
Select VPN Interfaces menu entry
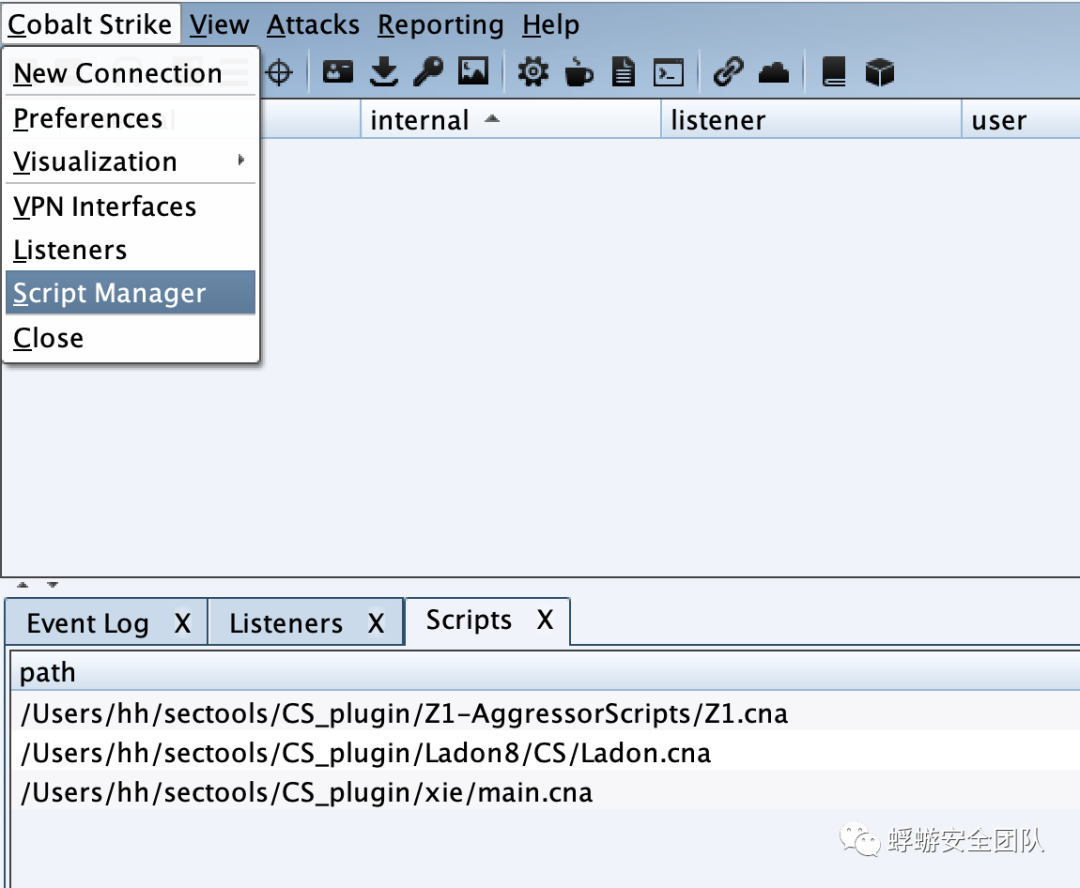pyautogui.click(x=131, y=207)
